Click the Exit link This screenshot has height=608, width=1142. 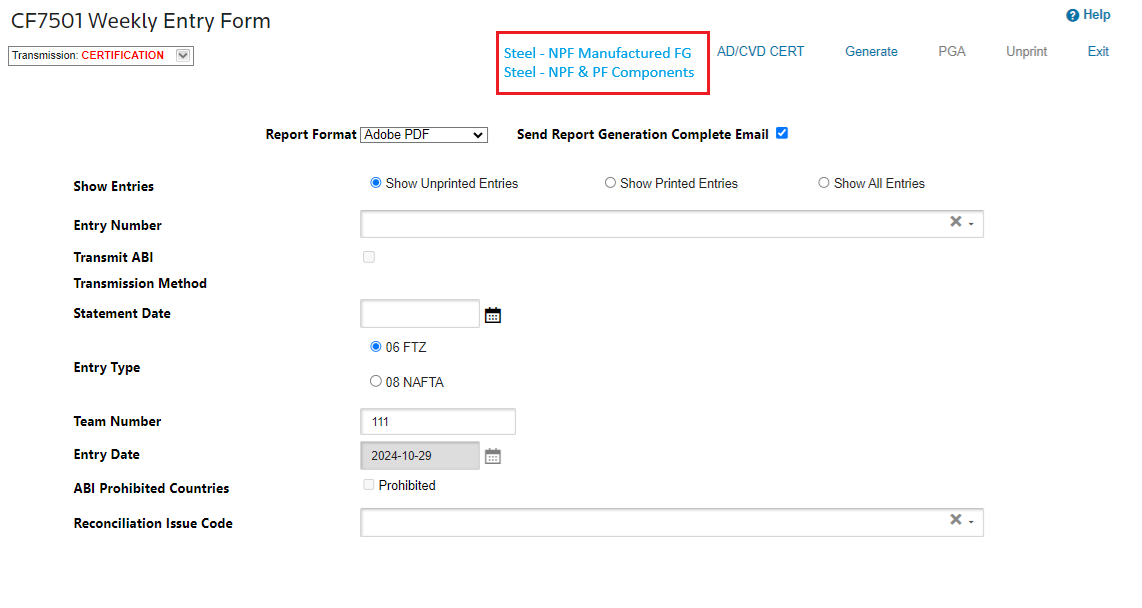pyautogui.click(x=1098, y=52)
